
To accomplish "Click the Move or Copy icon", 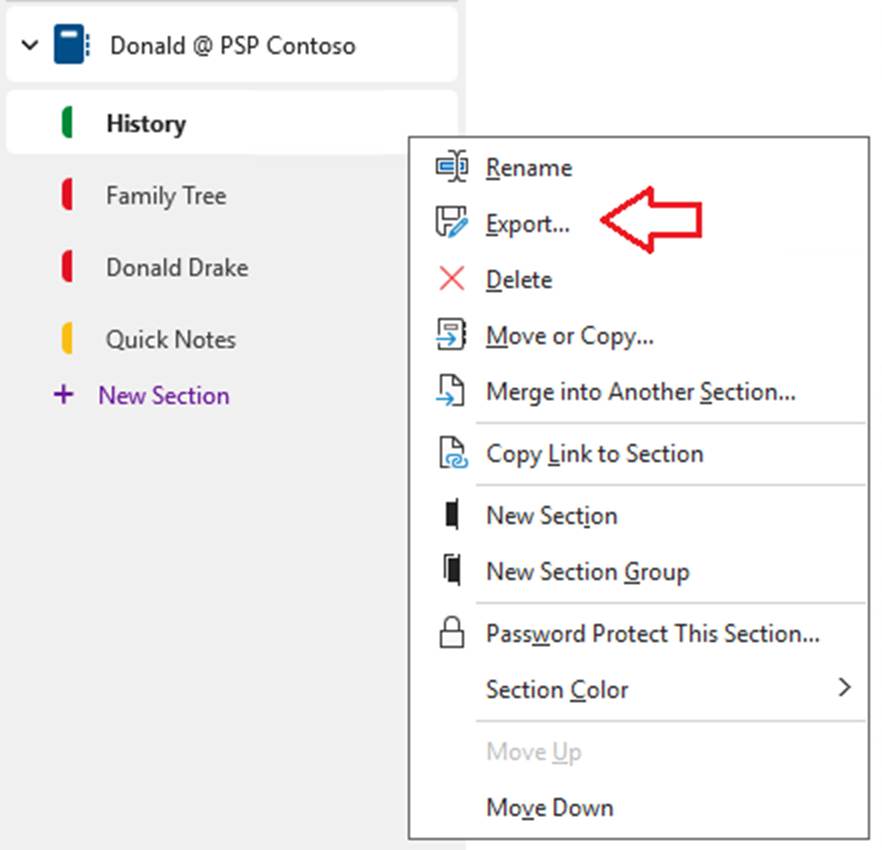I will click(x=452, y=335).
